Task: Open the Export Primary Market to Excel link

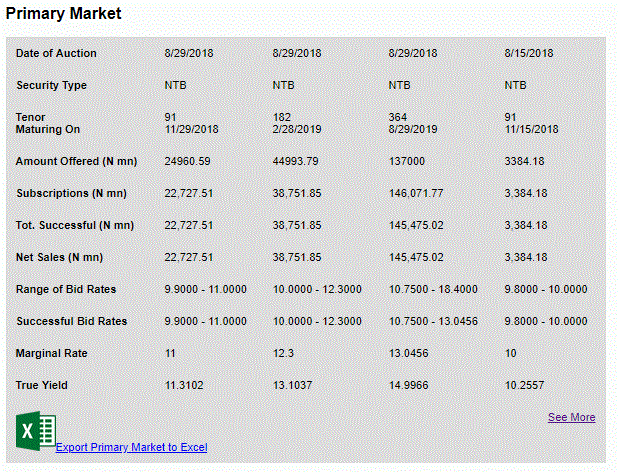Action: (131, 447)
